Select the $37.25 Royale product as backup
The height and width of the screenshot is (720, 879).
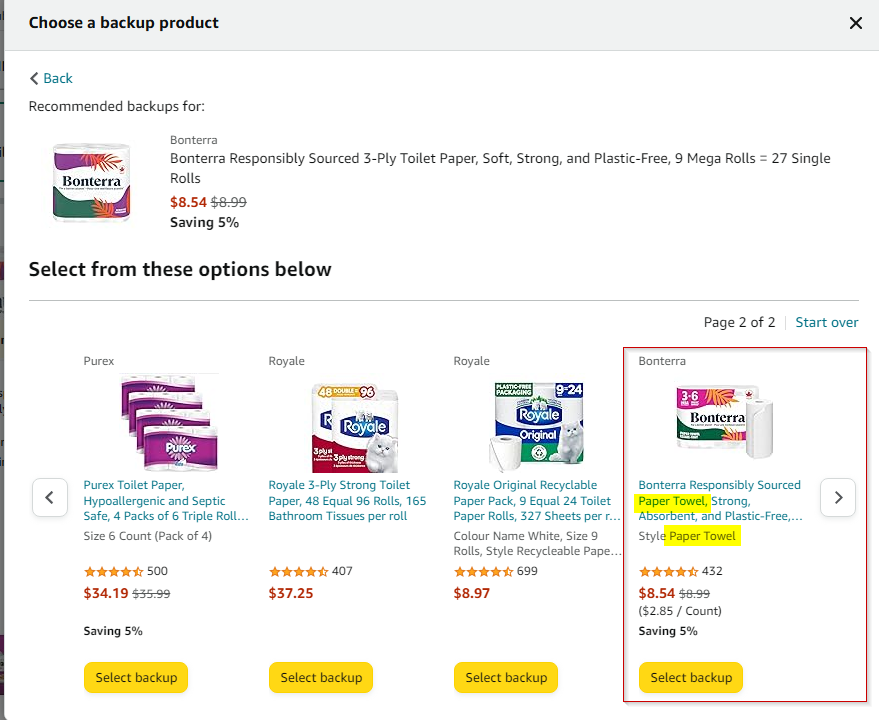pos(321,677)
